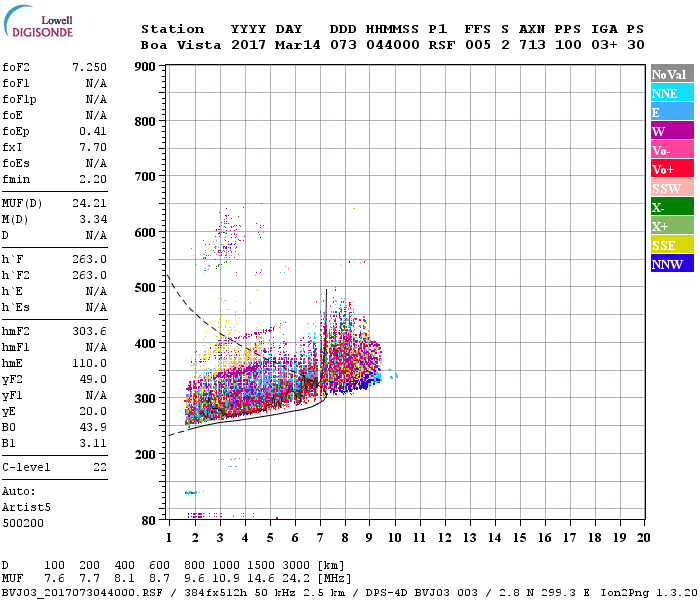Click the SSW legend swatch

[x=672, y=188]
